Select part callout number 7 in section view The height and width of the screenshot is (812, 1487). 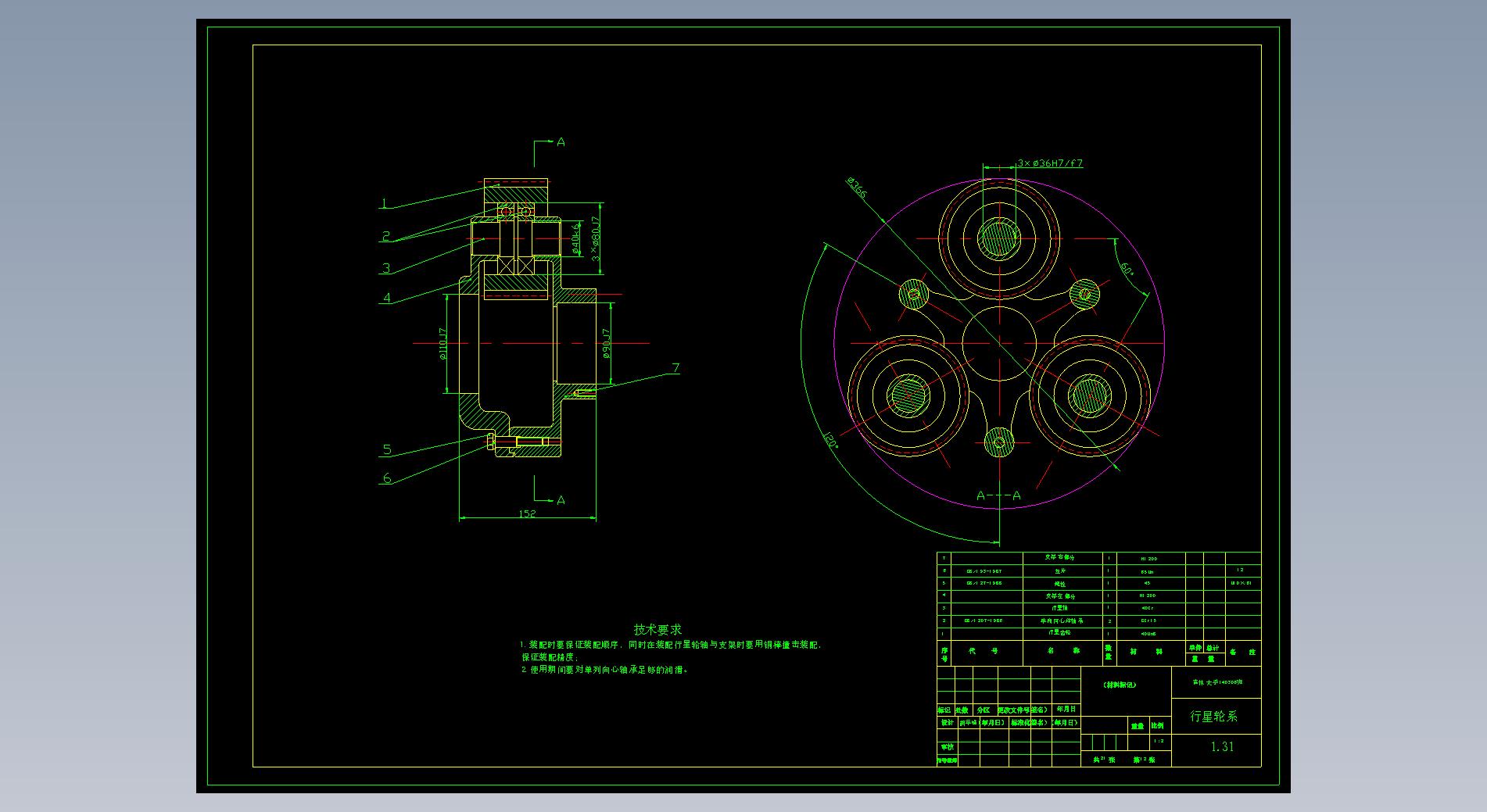point(675,368)
